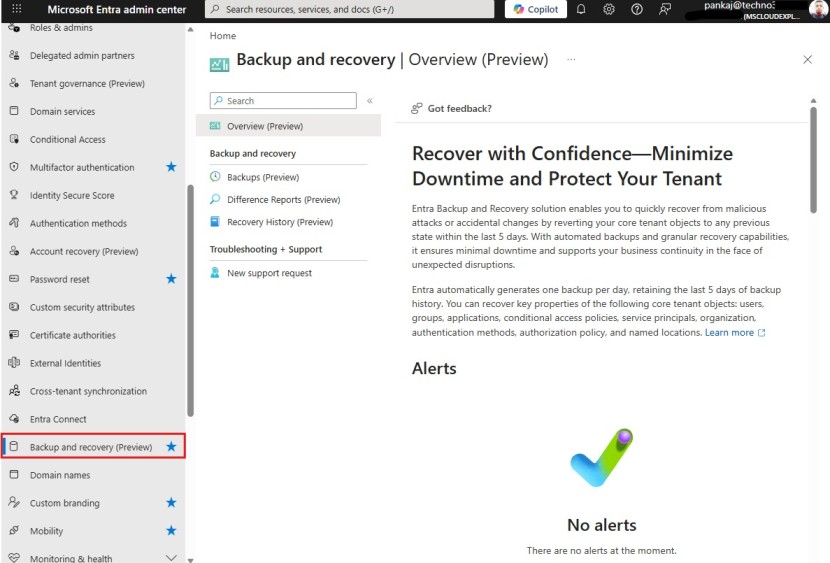Open Certificate authorities nav label
The width and height of the screenshot is (830, 563).
(73, 335)
